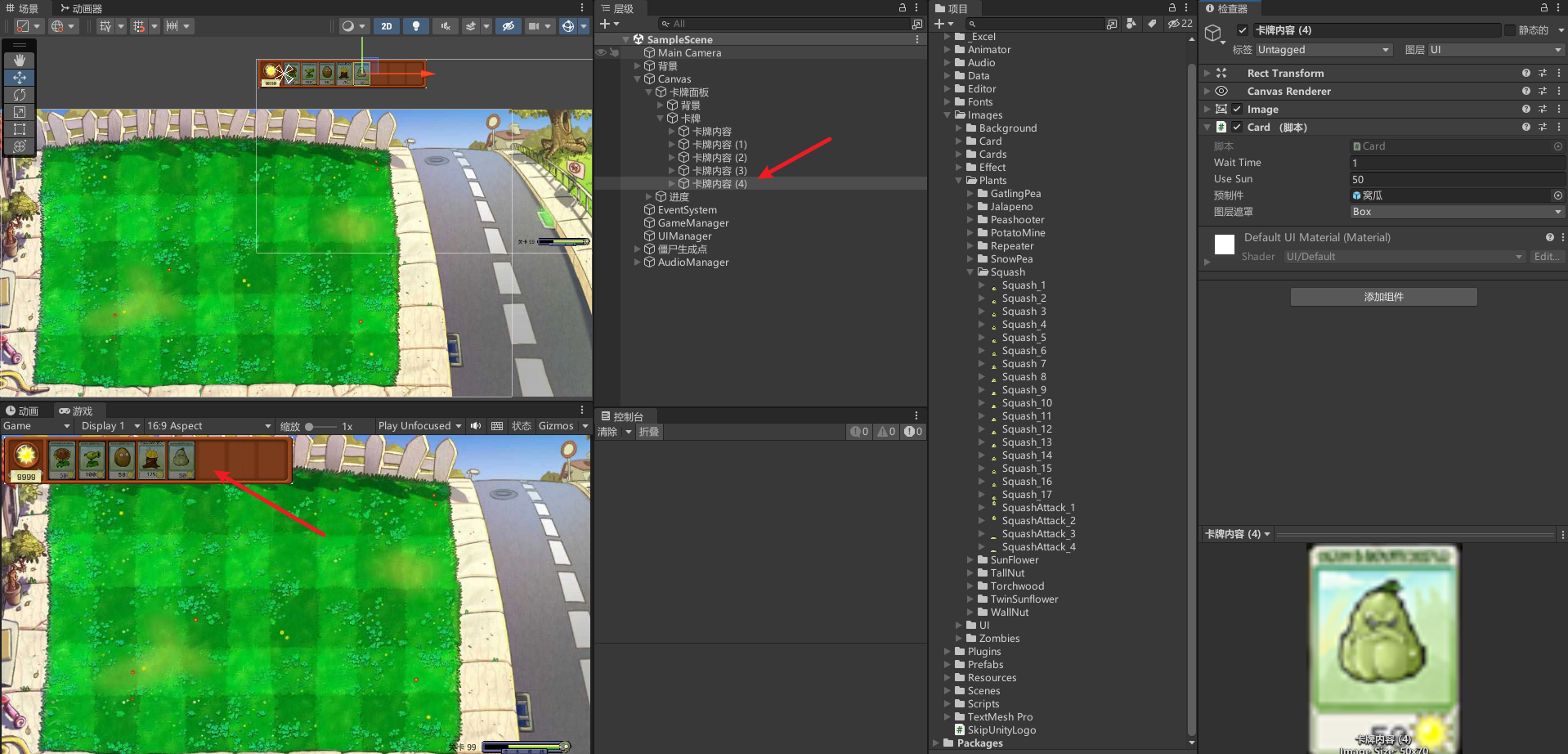Click the tool handle pivot icon
This screenshot has width=1568, height=754.
coord(28,26)
